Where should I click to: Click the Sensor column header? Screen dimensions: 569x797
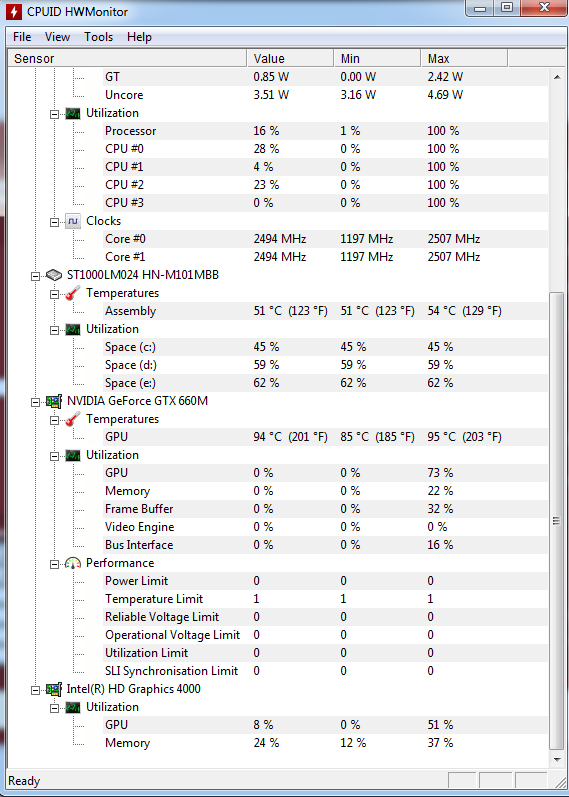[x=127, y=58]
